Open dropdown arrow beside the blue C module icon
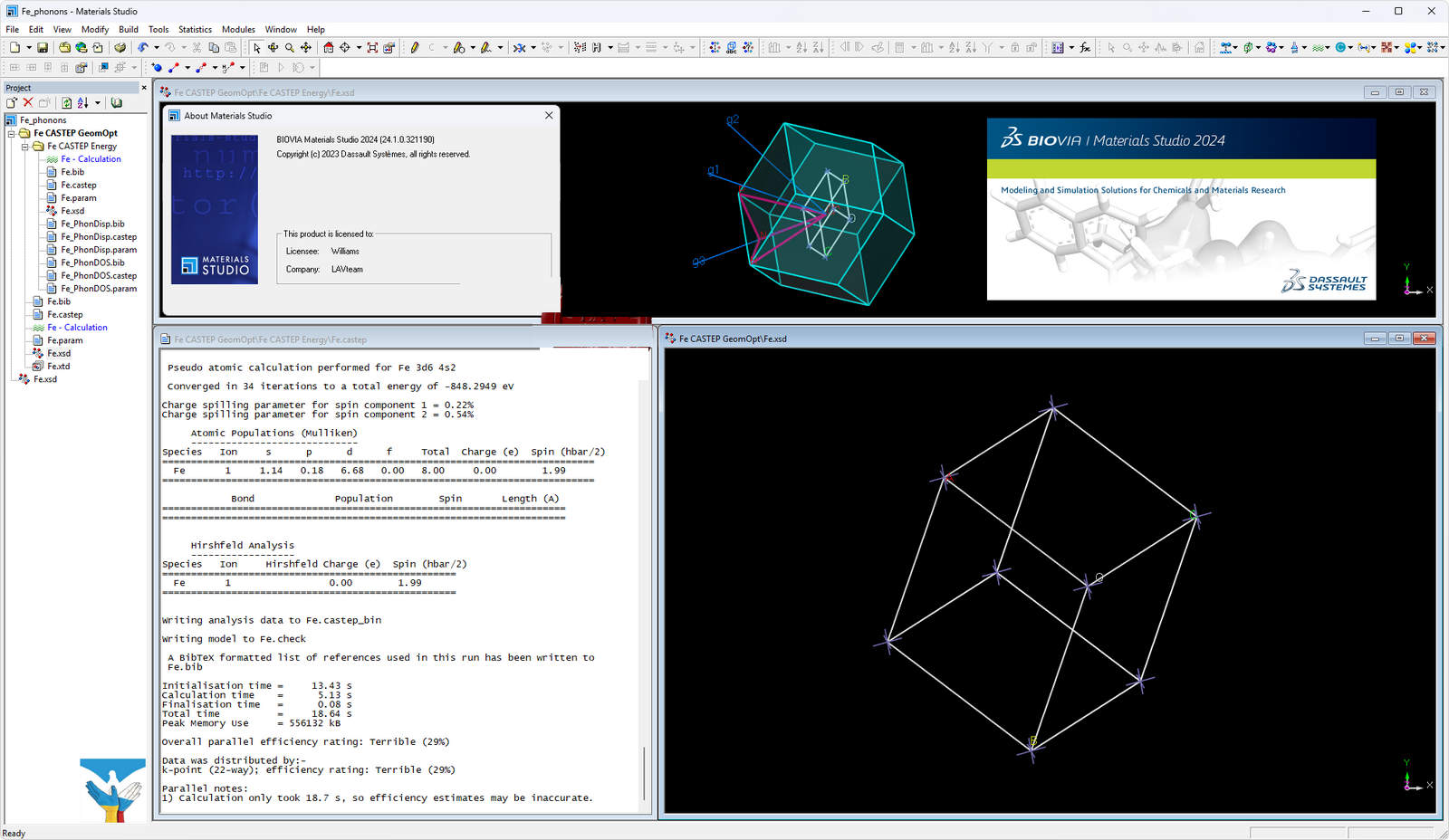This screenshot has height=840, width=1449. tap(1350, 47)
